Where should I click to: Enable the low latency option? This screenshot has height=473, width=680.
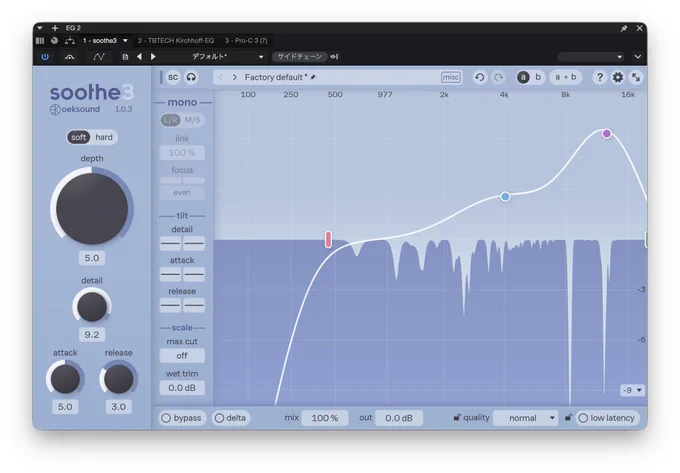click(x=607, y=418)
